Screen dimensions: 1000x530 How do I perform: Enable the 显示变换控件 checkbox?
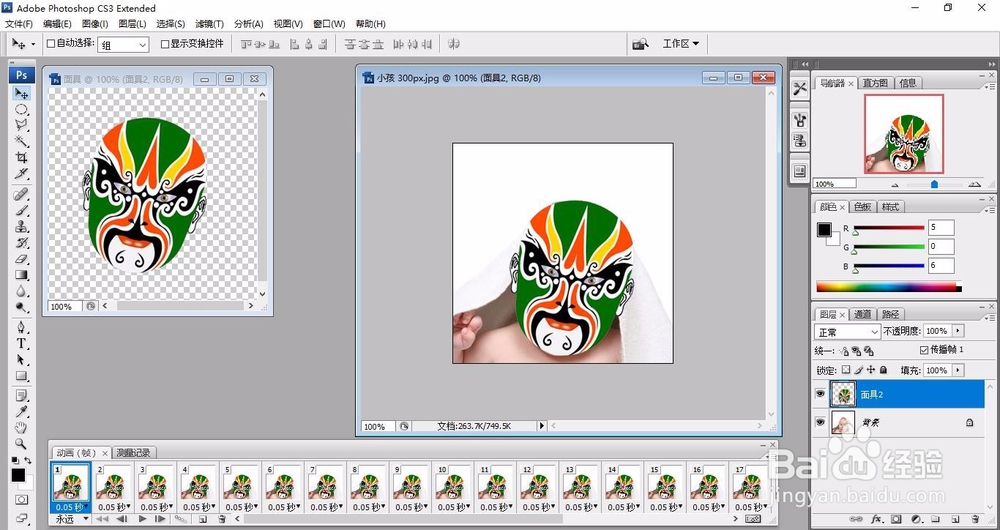[x=165, y=44]
